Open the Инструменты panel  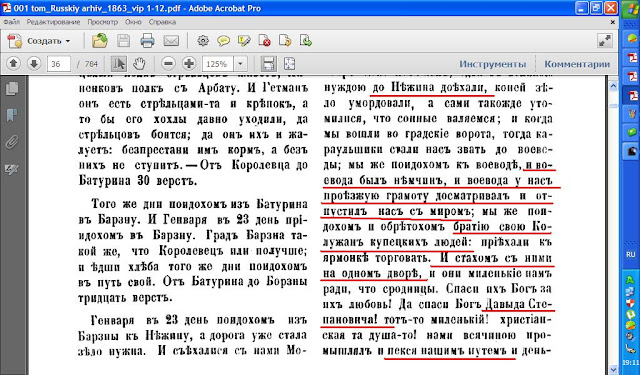(493, 64)
